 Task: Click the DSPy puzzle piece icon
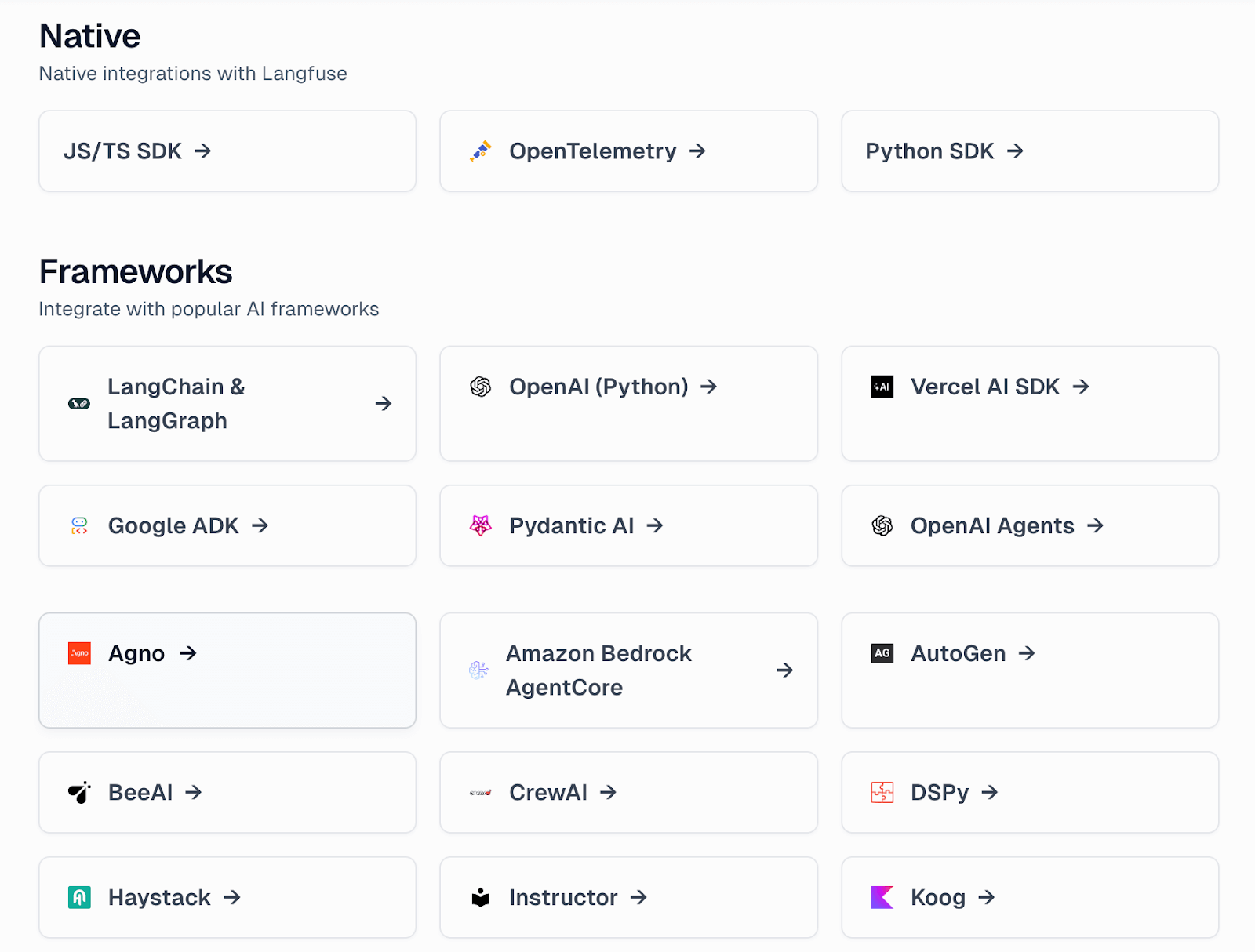[x=882, y=793]
